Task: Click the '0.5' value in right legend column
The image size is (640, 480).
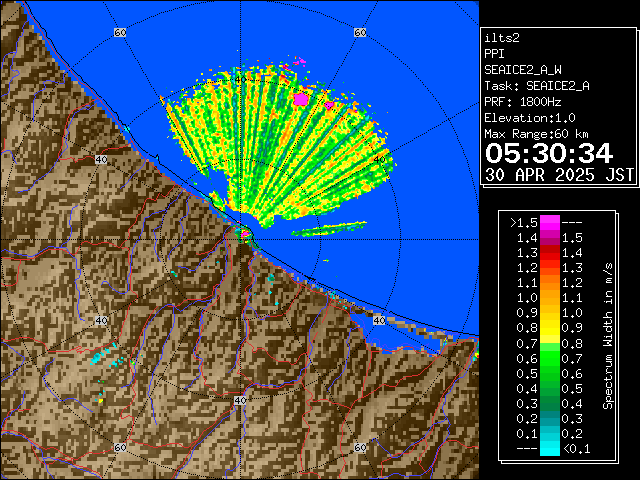Action: click(x=572, y=389)
